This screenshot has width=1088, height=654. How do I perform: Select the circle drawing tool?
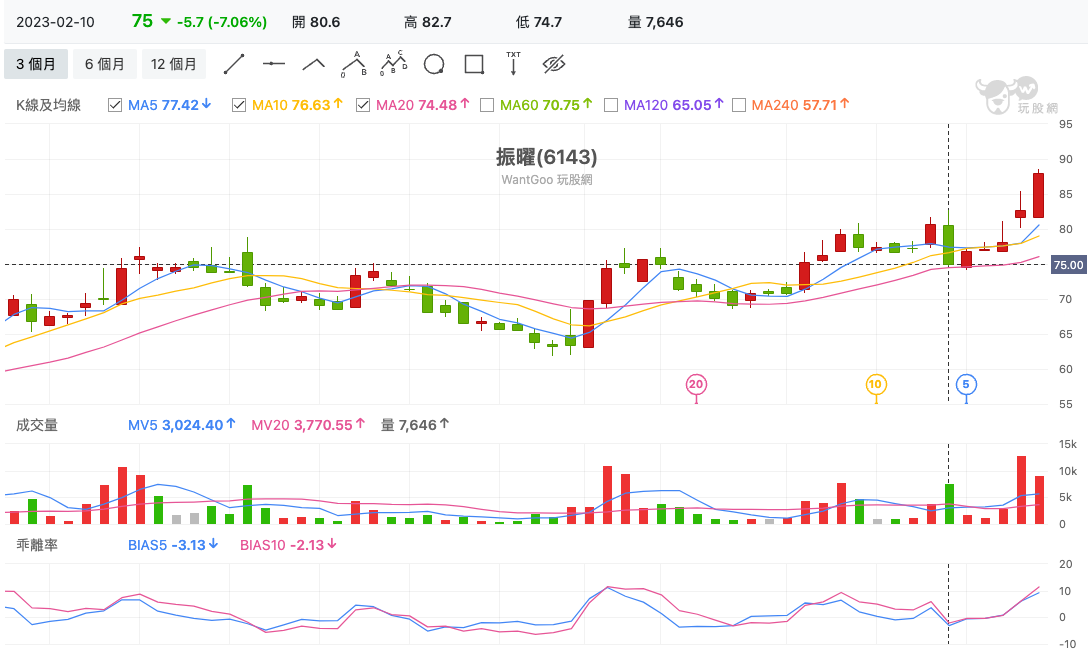(x=434, y=64)
